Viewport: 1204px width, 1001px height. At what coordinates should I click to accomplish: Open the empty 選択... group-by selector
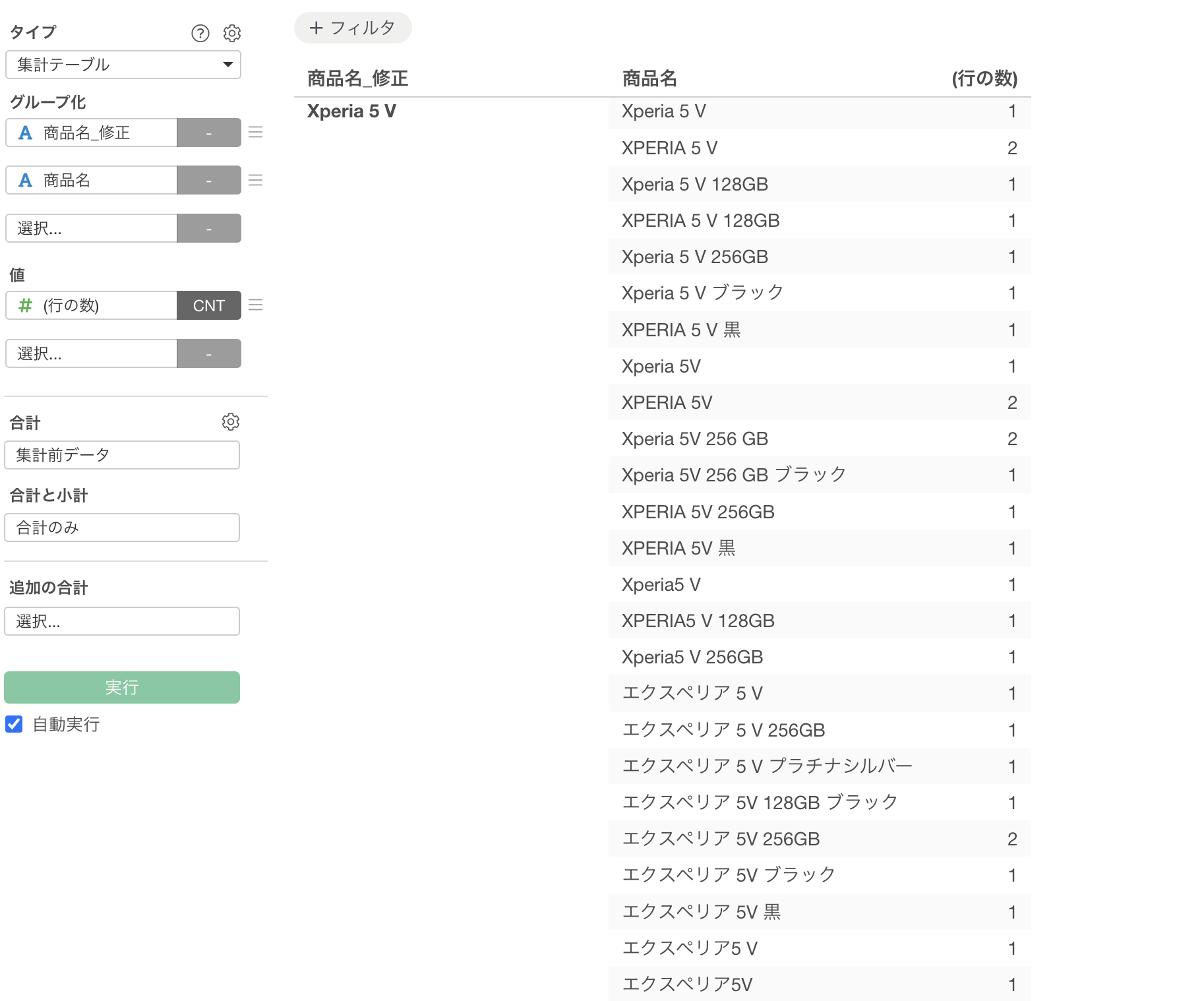tap(92, 228)
